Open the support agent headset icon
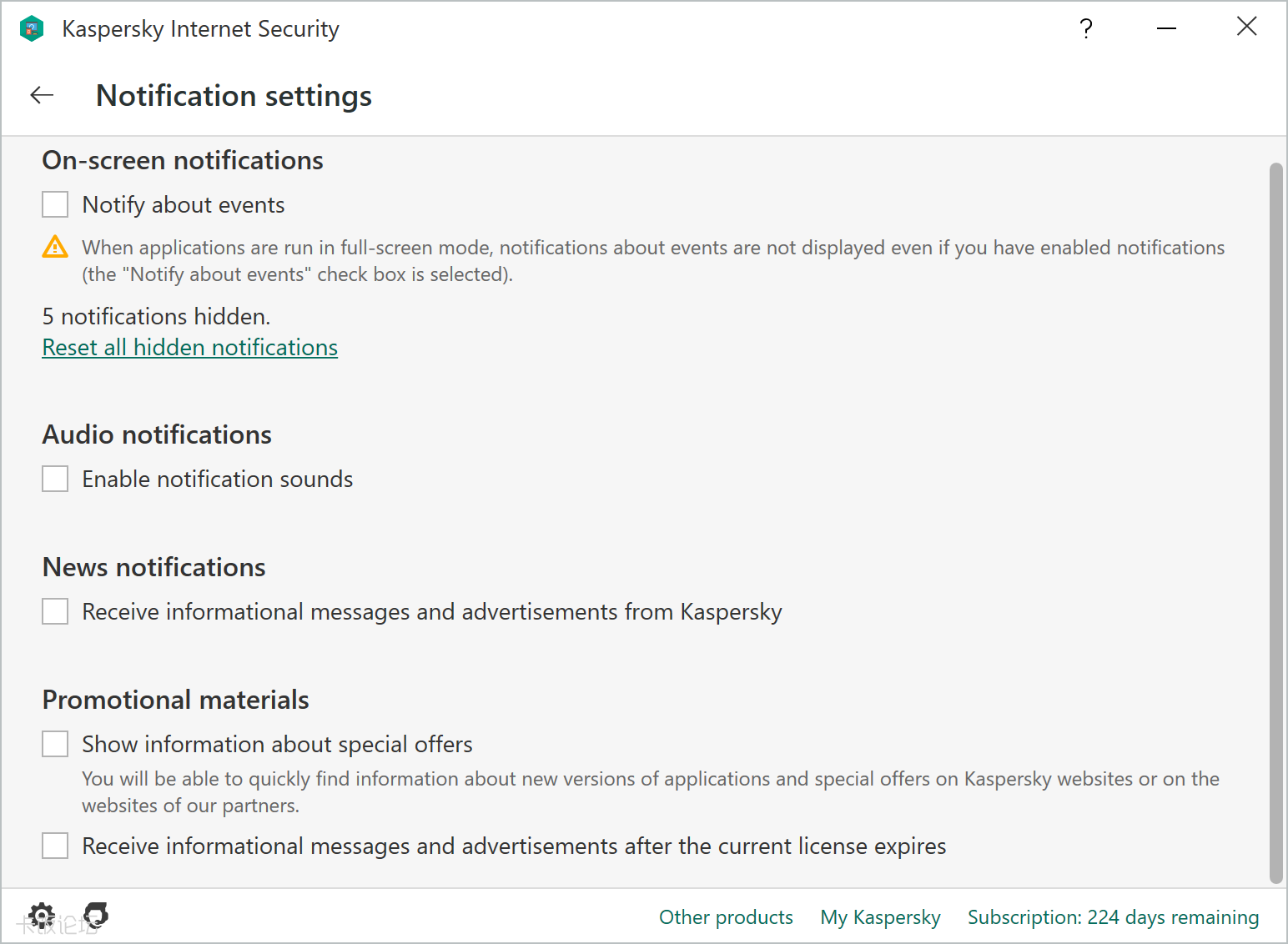Viewport: 1288px width, 944px height. click(96, 915)
